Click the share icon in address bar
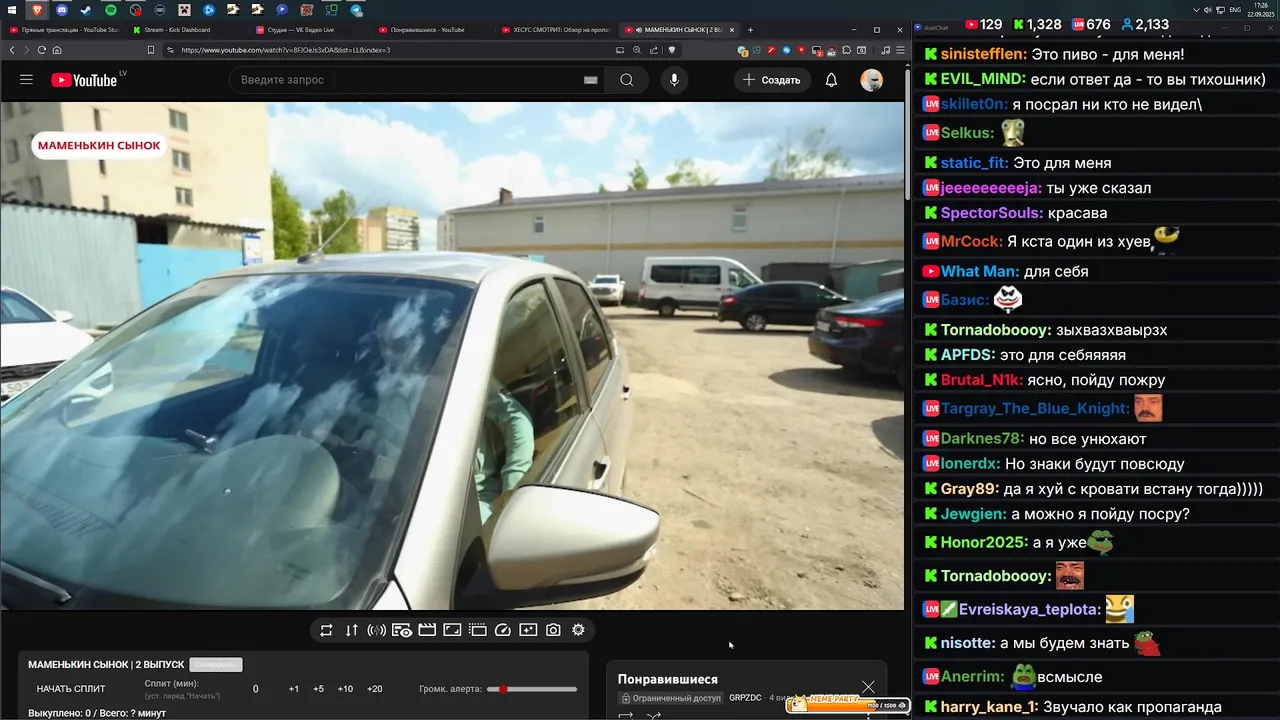1280x720 pixels. 654,50
